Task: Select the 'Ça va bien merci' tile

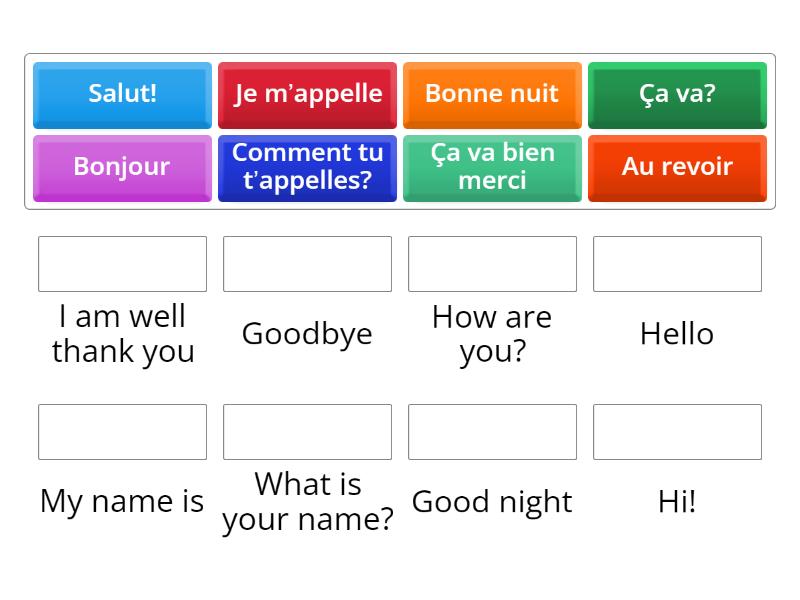Action: pyautogui.click(x=492, y=167)
